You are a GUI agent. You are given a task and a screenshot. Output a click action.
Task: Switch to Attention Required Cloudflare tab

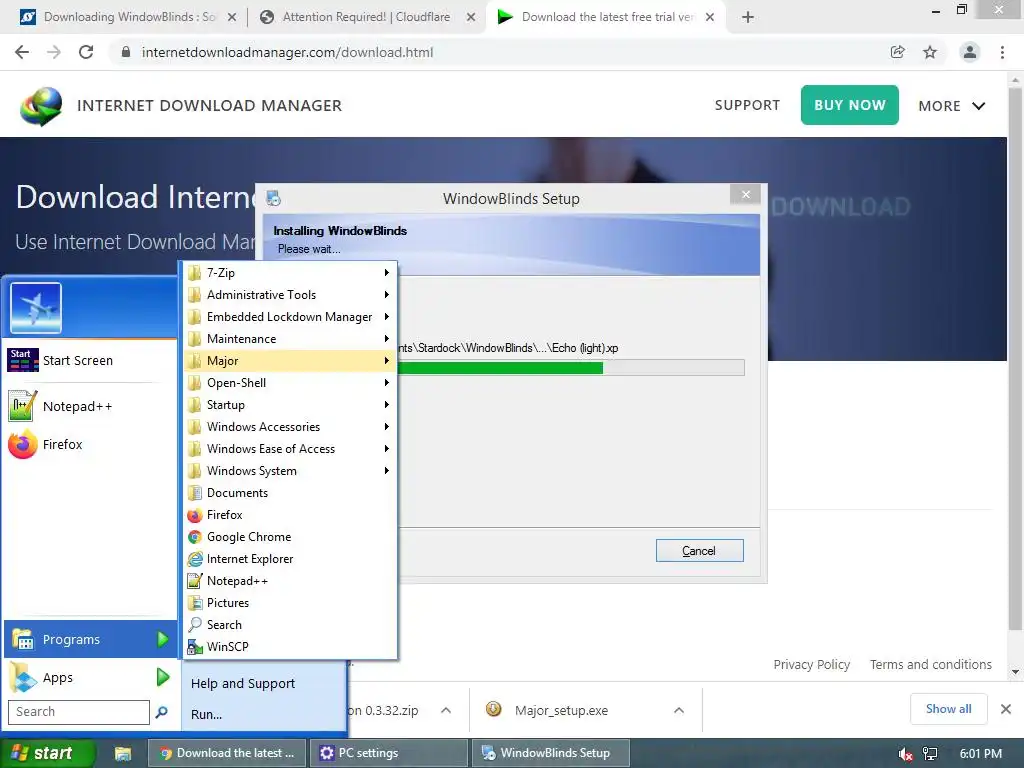click(x=366, y=17)
